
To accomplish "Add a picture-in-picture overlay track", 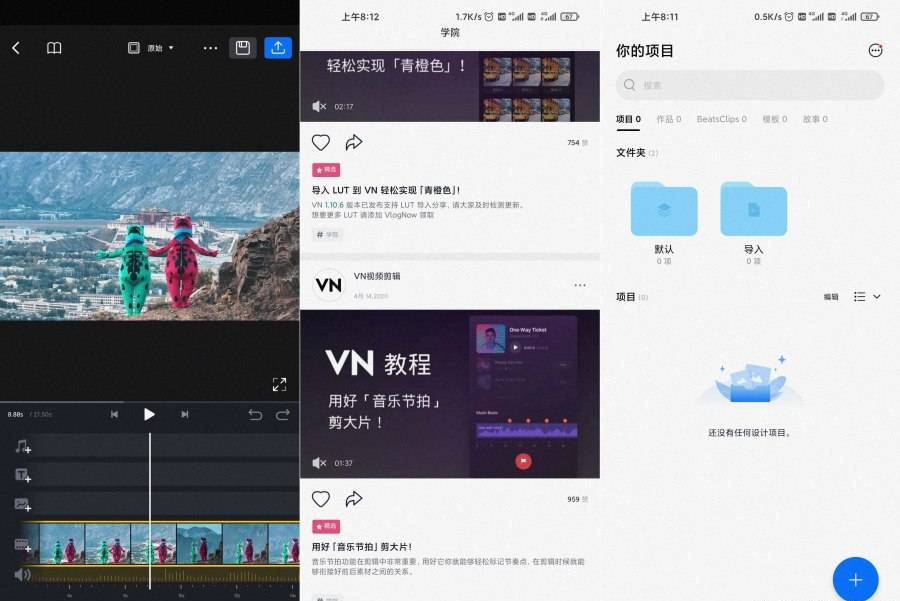I will (x=22, y=505).
